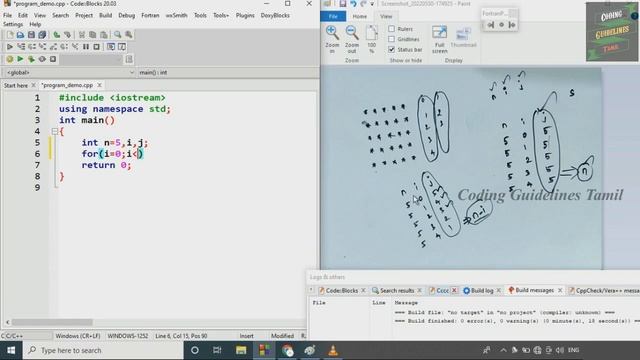640x360 pixels.
Task: Open the build target dropdown
Action: pyautogui.click(x=92, y=59)
